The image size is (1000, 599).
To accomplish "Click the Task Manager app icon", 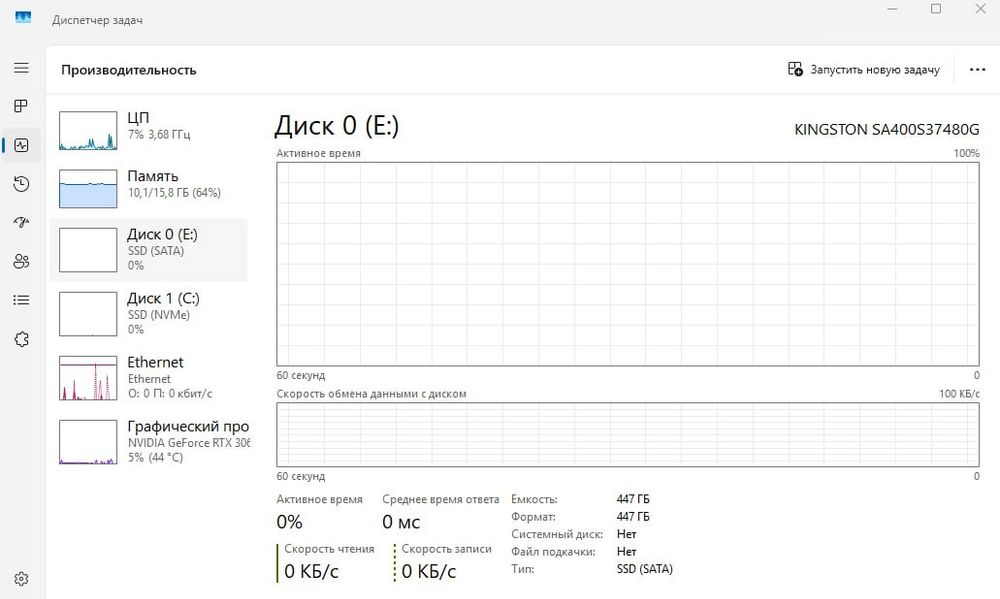I will [23, 18].
